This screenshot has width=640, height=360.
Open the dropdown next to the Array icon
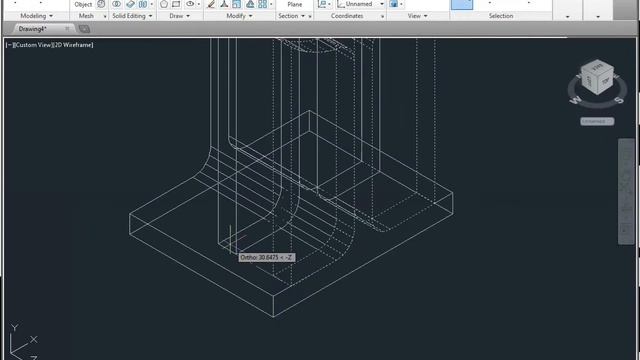pyautogui.click(x=271, y=4)
